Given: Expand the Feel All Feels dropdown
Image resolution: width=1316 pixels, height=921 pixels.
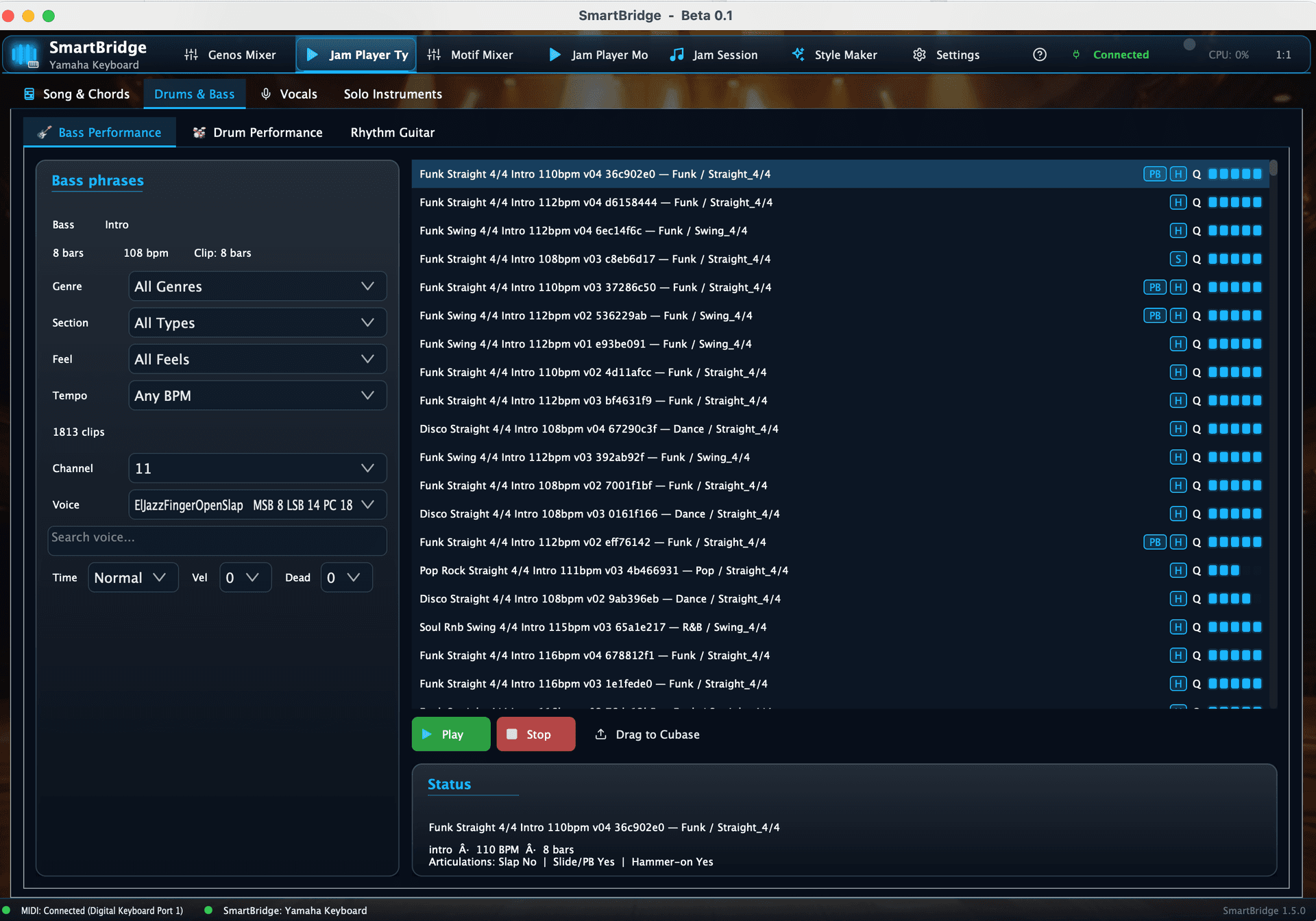Looking at the screenshot, I should [257, 359].
